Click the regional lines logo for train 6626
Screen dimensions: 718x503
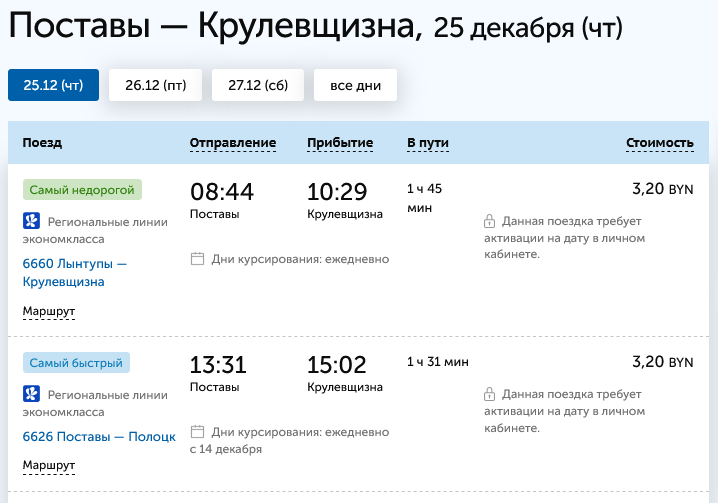click(30, 394)
